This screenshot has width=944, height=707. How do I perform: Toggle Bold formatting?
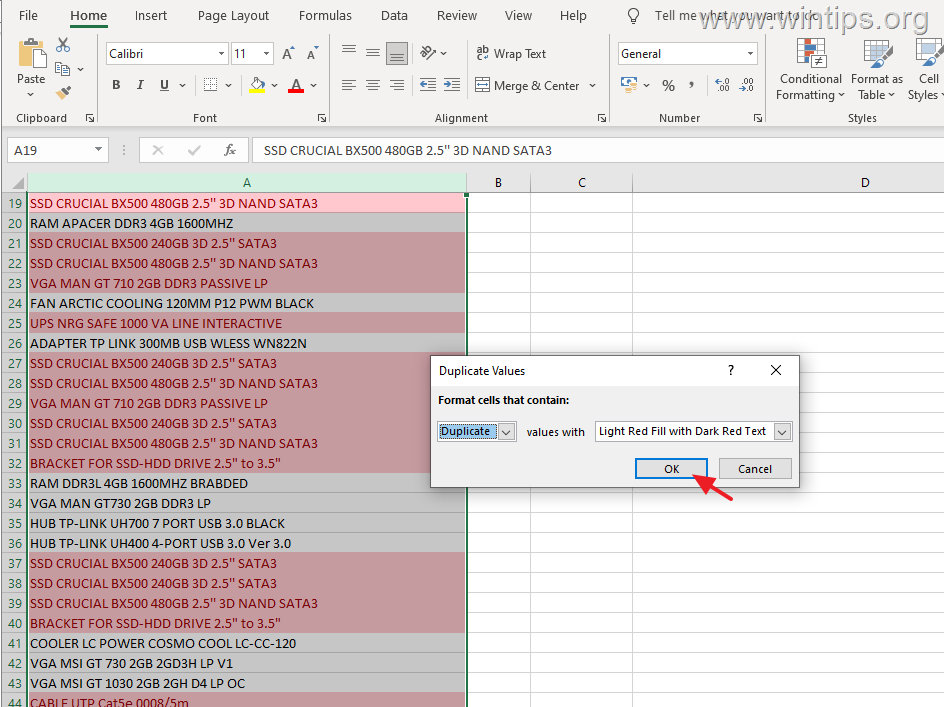point(116,86)
